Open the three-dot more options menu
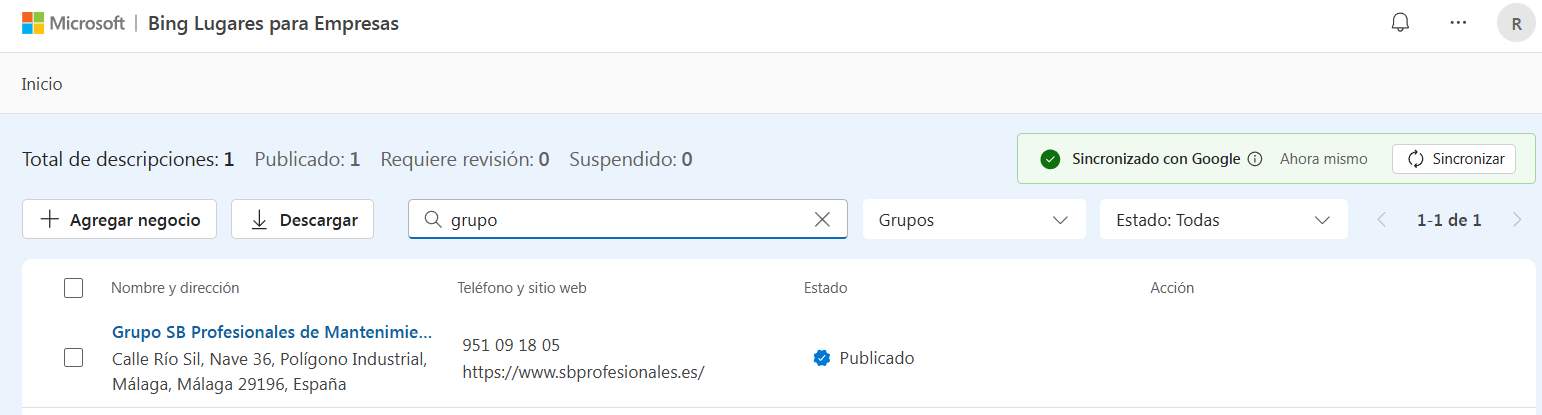The image size is (1542, 415). point(1458,23)
